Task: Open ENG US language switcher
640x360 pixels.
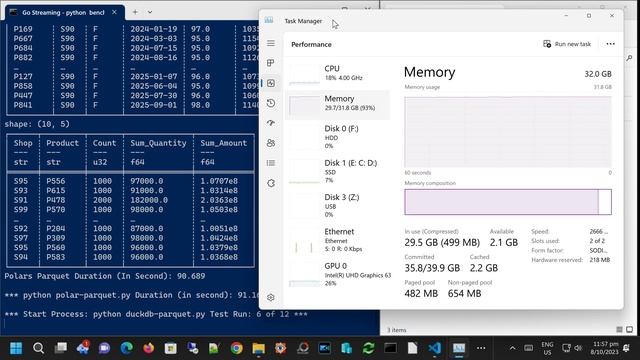Action: (547, 348)
